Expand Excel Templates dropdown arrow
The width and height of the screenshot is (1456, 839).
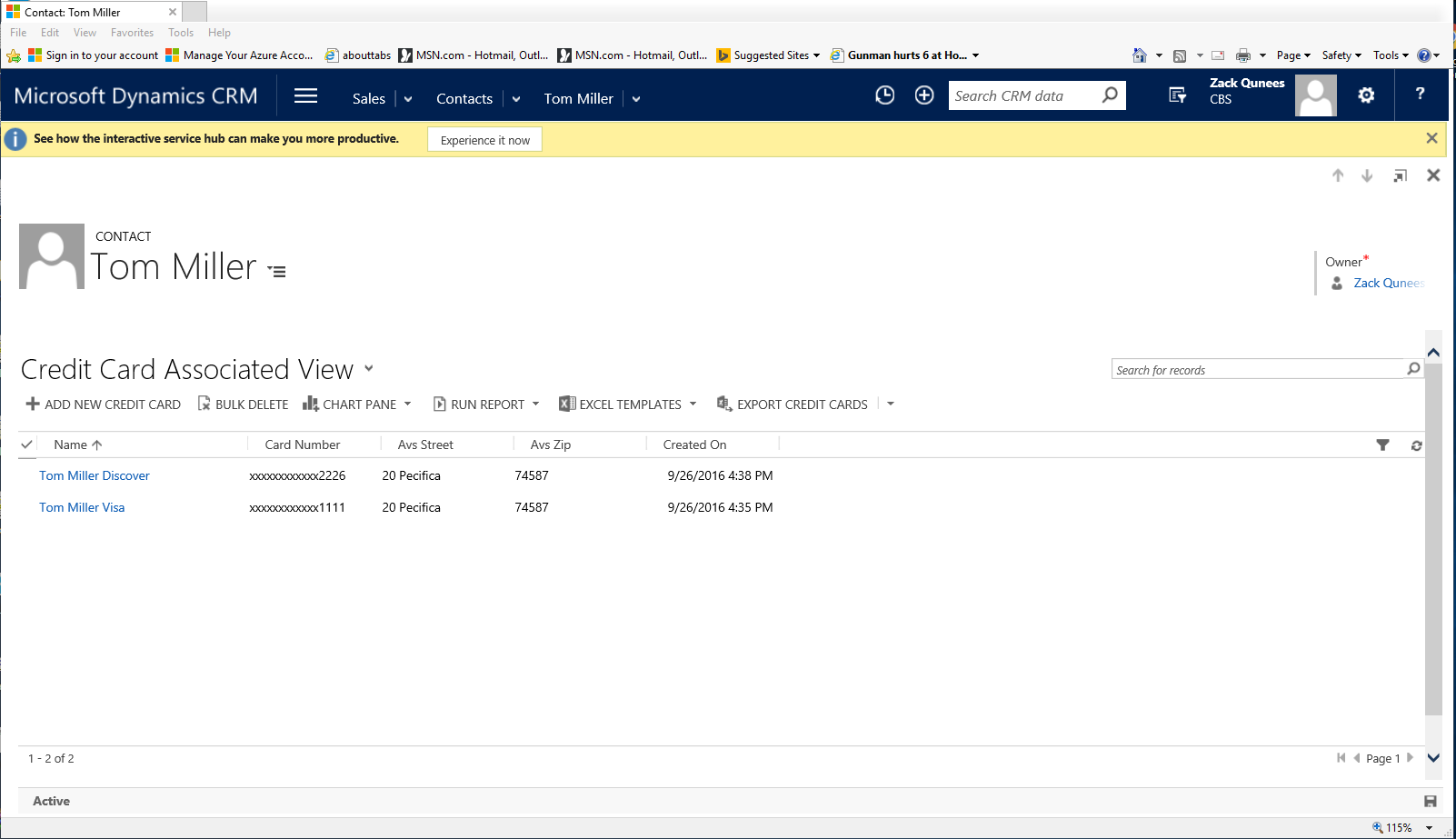(x=693, y=404)
